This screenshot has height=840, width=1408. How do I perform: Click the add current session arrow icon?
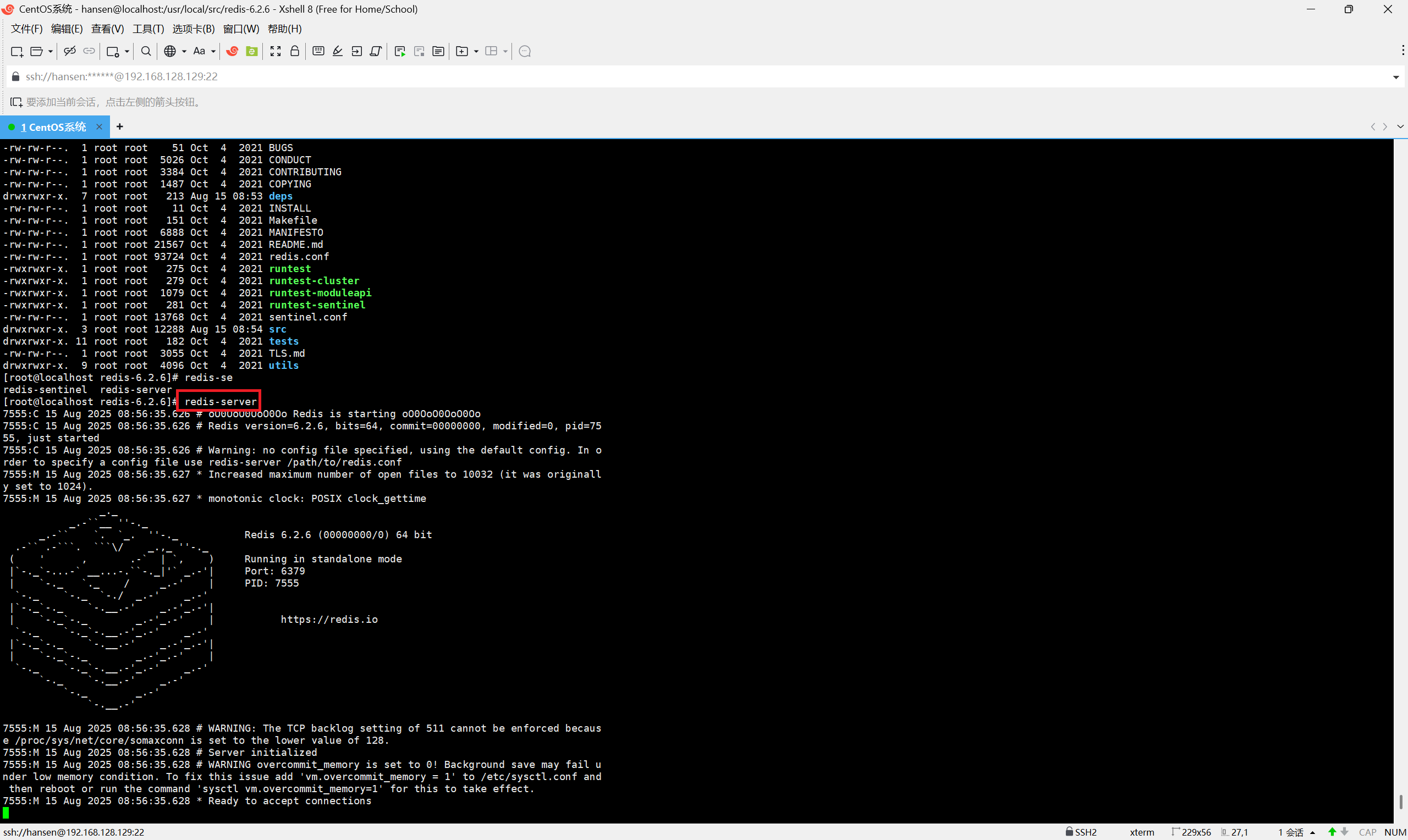pos(16,102)
